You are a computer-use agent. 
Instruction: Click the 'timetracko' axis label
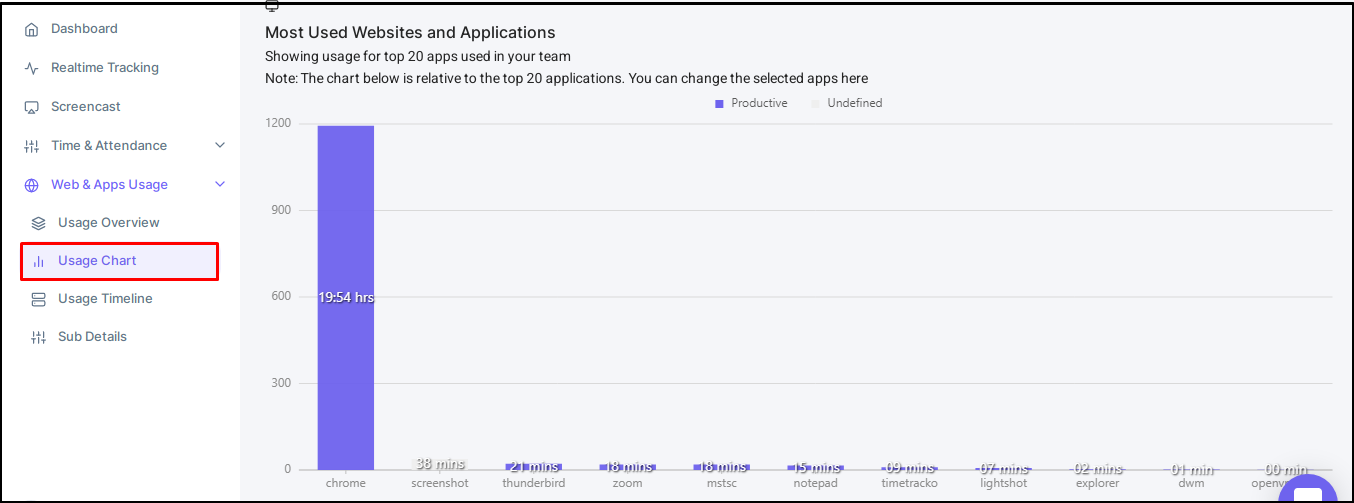[x=910, y=483]
